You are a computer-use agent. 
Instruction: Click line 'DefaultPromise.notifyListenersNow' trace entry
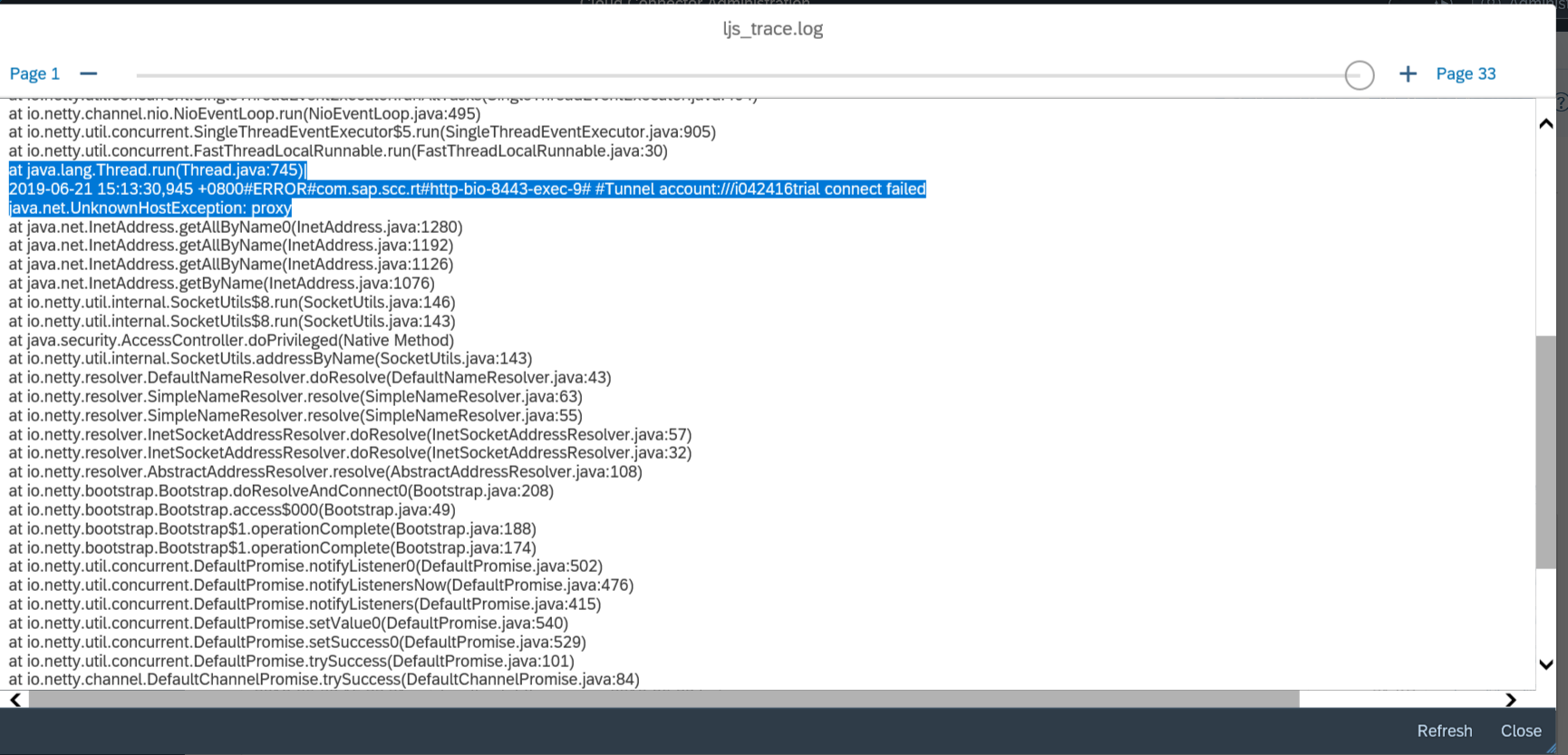click(x=321, y=586)
